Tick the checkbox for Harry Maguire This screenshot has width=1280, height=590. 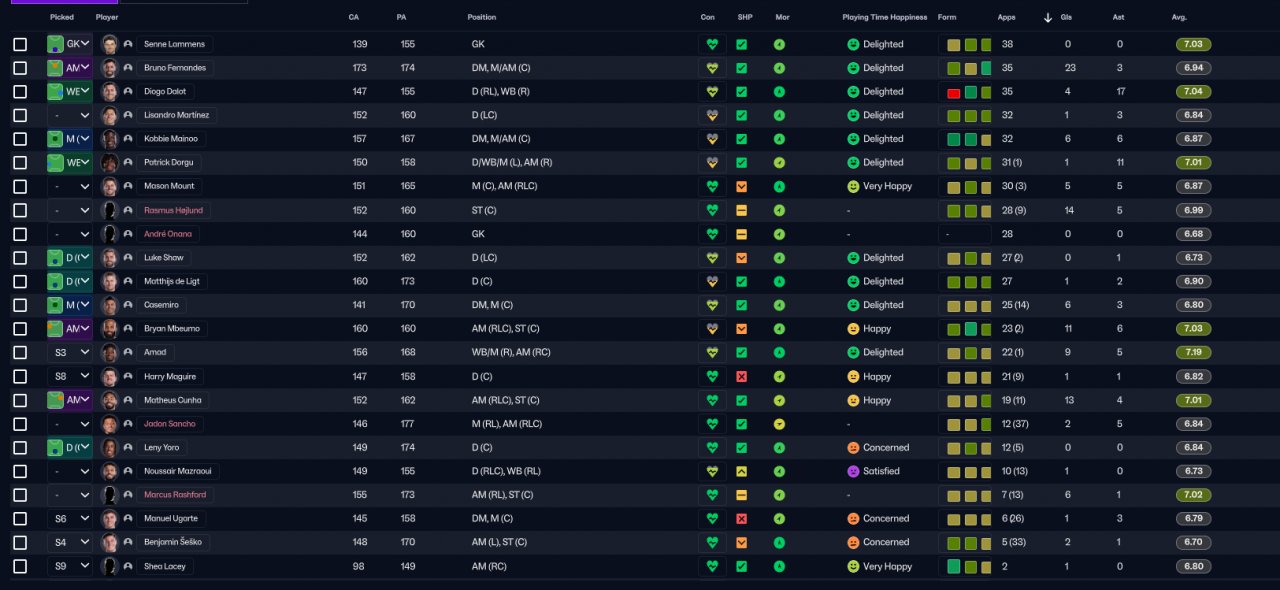click(20, 376)
